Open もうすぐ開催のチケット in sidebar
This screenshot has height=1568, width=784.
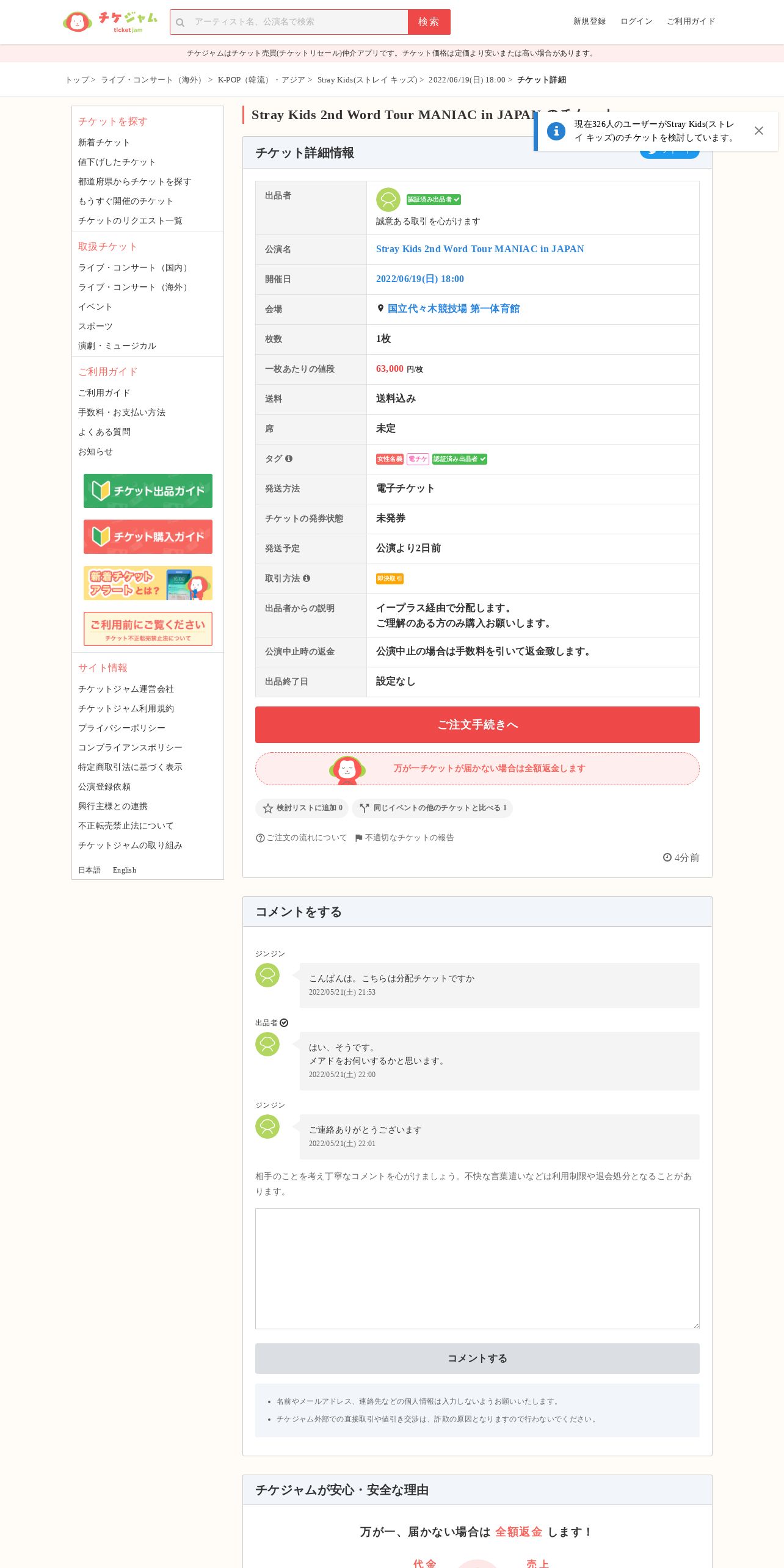(125, 201)
